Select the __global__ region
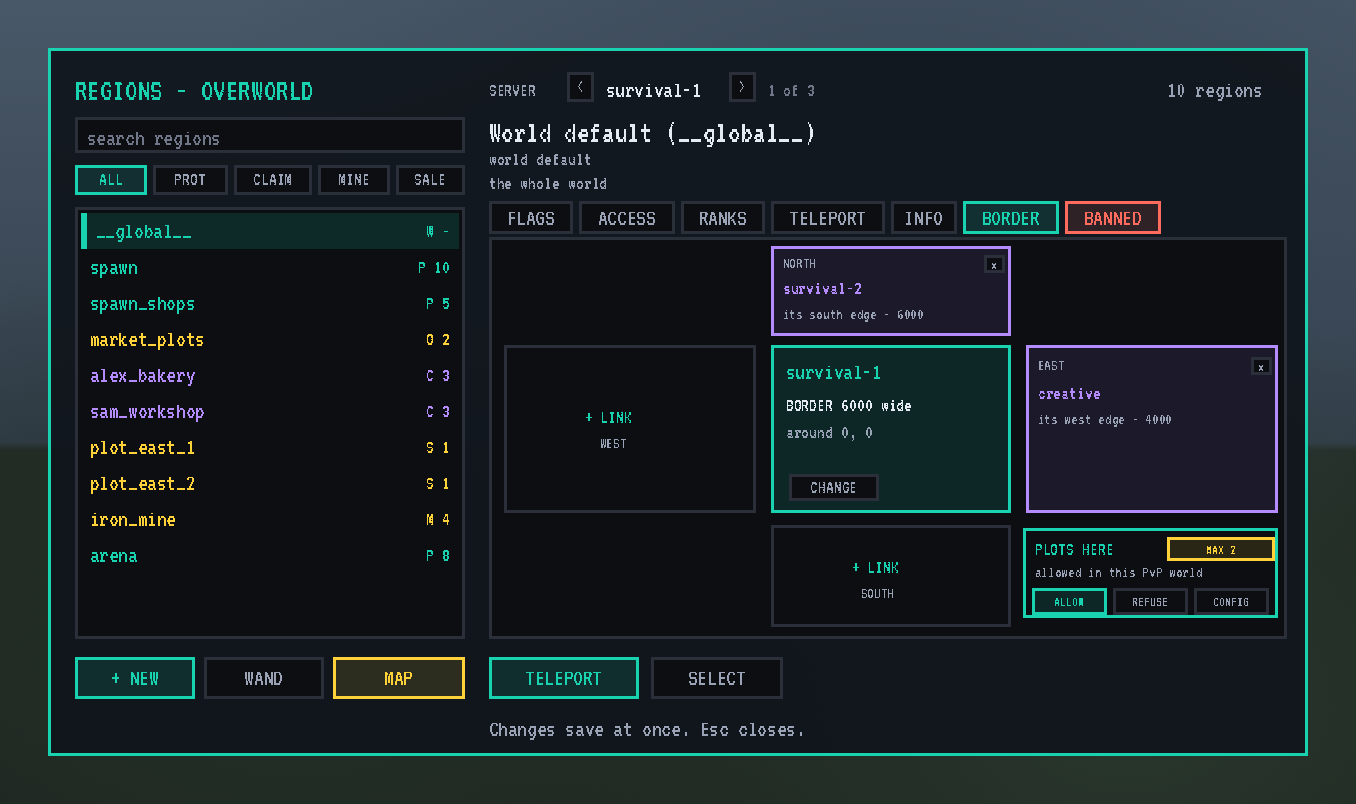 click(270, 232)
